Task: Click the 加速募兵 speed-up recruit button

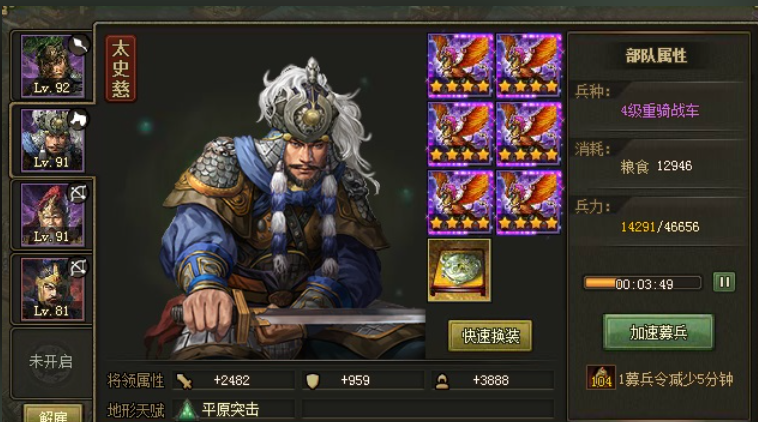Action: (658, 332)
